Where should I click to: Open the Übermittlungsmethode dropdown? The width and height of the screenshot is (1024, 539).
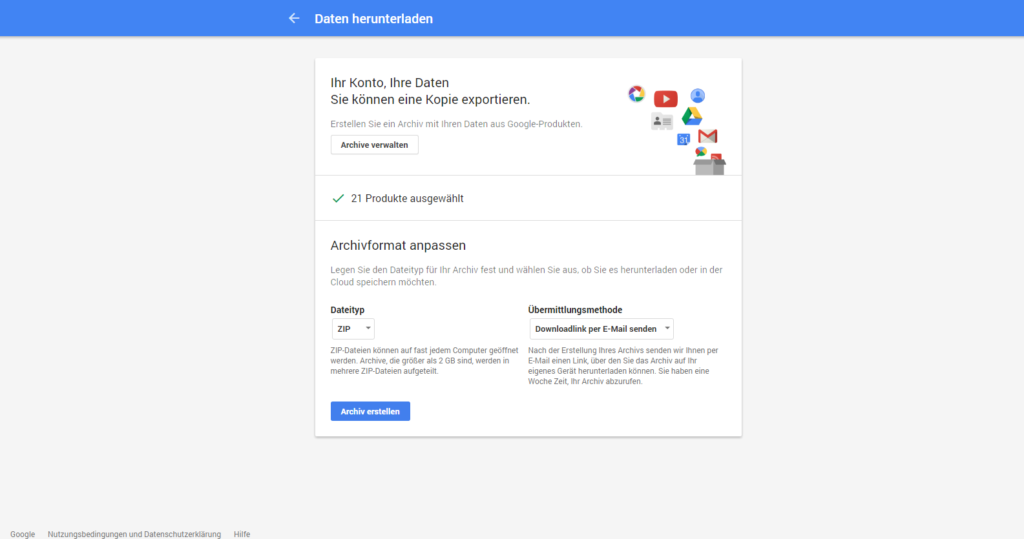[x=601, y=328]
